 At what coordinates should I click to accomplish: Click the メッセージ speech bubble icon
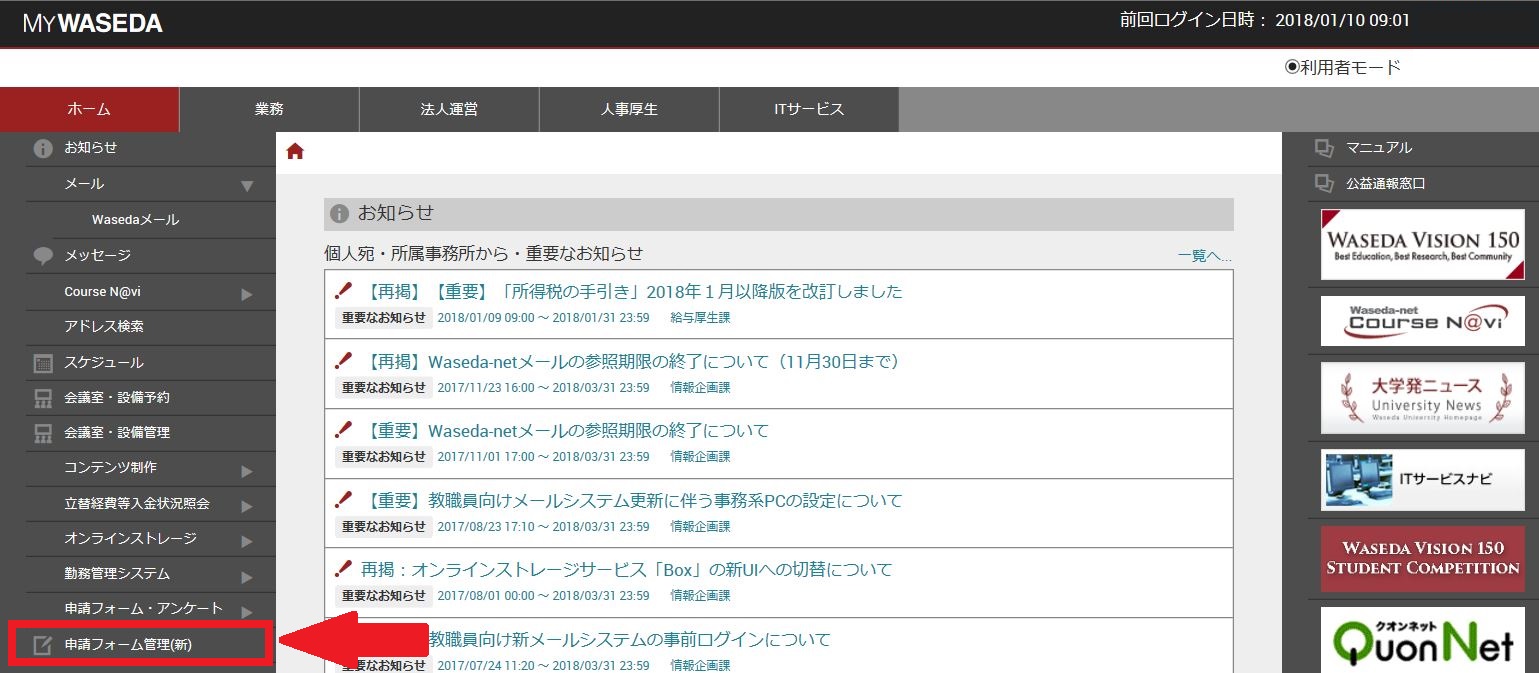(x=43, y=256)
